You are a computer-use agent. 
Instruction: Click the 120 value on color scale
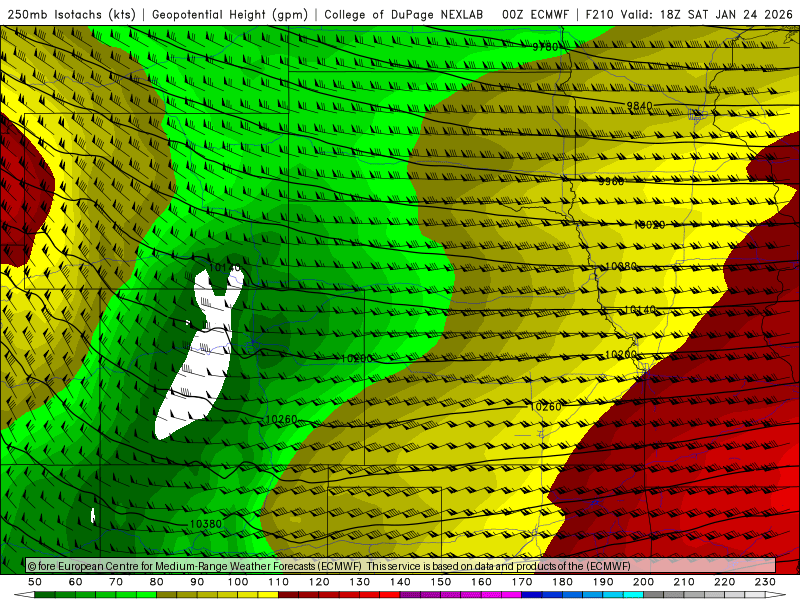(x=319, y=582)
